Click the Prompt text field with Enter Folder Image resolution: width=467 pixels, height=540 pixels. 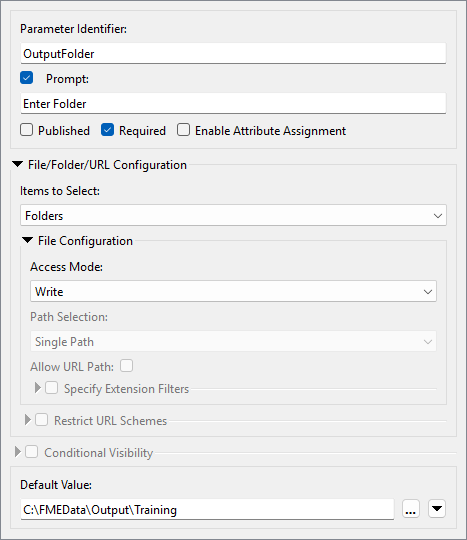(x=233, y=103)
